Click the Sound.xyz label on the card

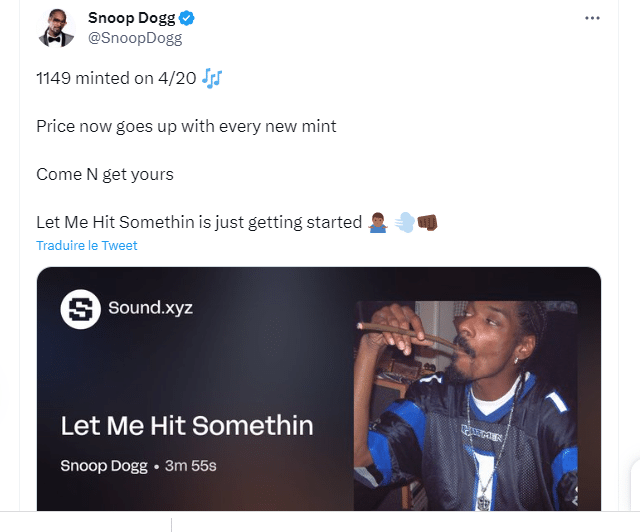pos(150,308)
